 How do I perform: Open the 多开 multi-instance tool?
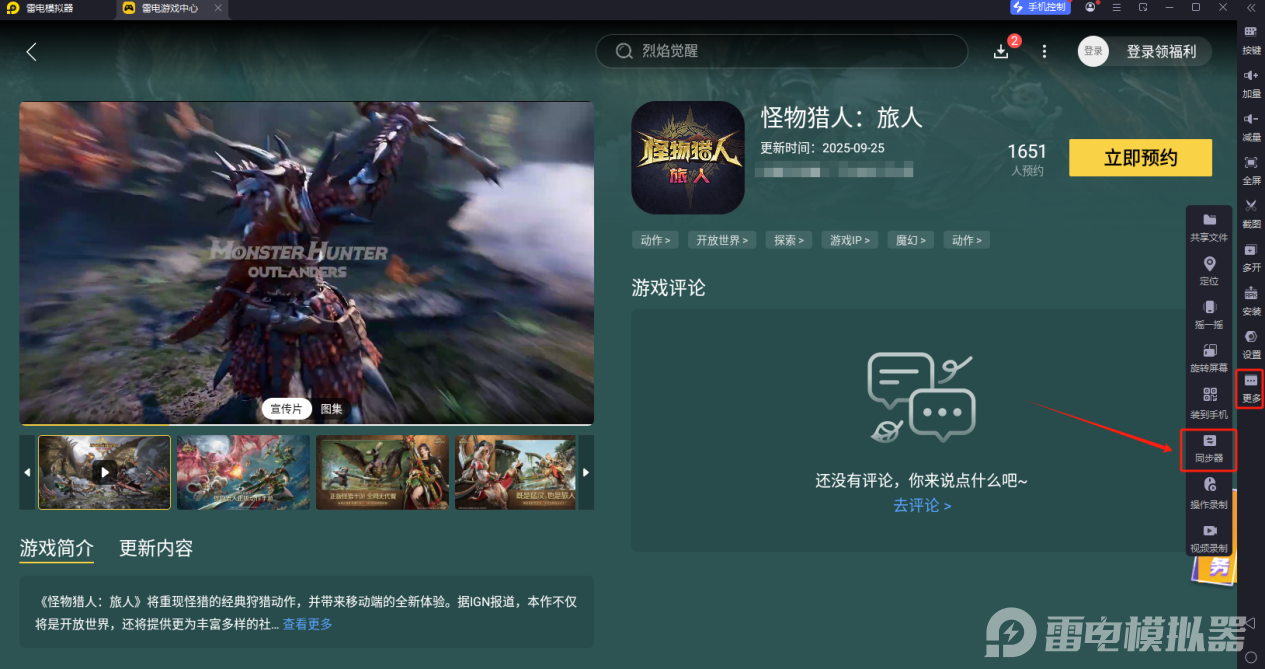pos(1251,257)
